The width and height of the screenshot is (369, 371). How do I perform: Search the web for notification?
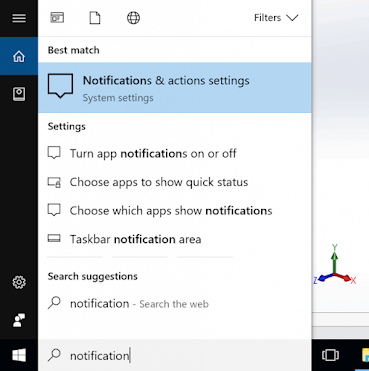click(175, 304)
